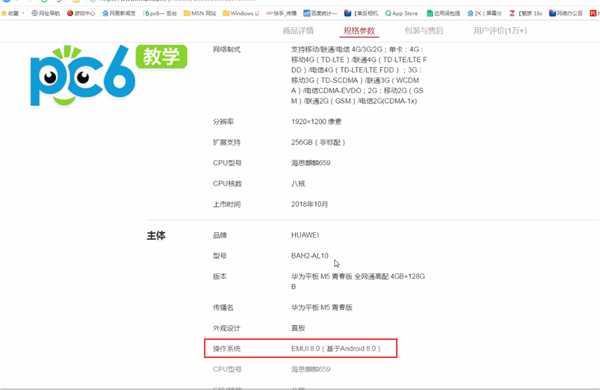This screenshot has height=390, width=600.
Task: Expand the dropdown arrow beside 收藏
Action: (23, 13)
